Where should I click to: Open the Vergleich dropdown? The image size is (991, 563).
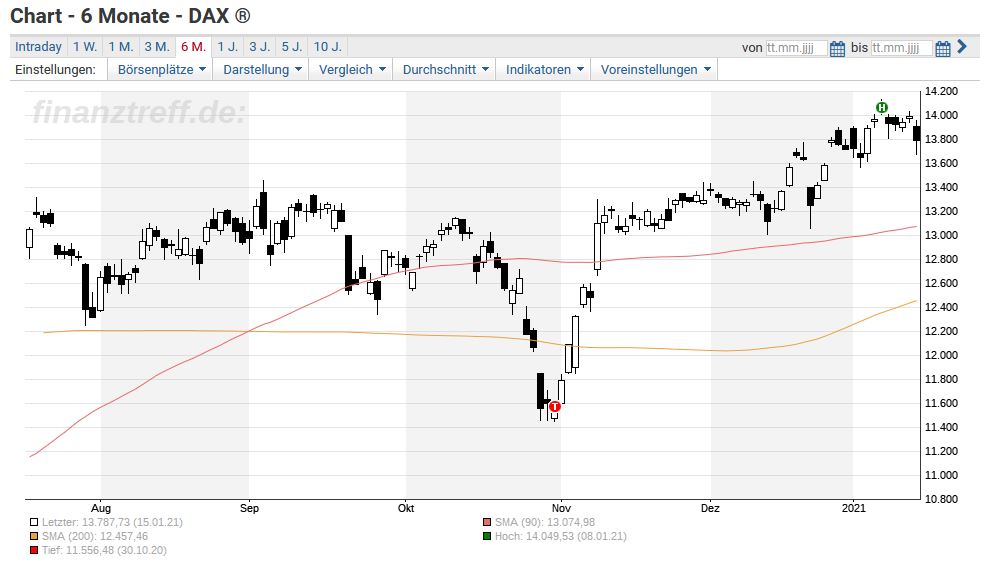(351, 70)
